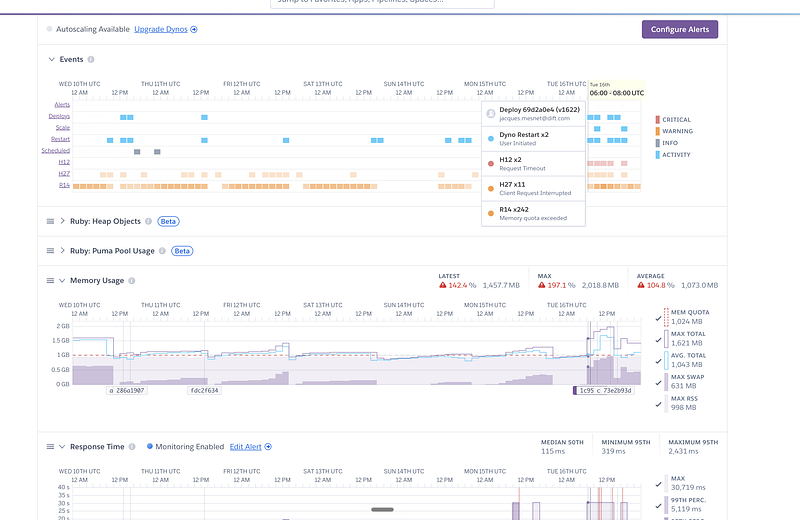This screenshot has height=520, width=800.
Task: Click the info icon next to Response Time
Action: [132, 447]
